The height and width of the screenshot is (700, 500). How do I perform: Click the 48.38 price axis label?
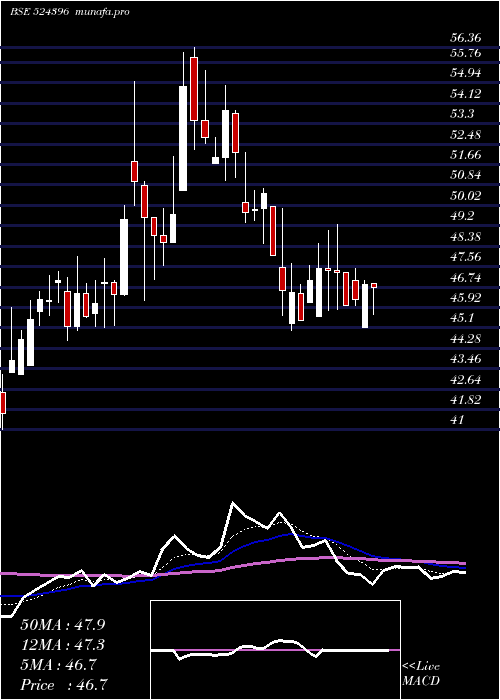click(466, 237)
